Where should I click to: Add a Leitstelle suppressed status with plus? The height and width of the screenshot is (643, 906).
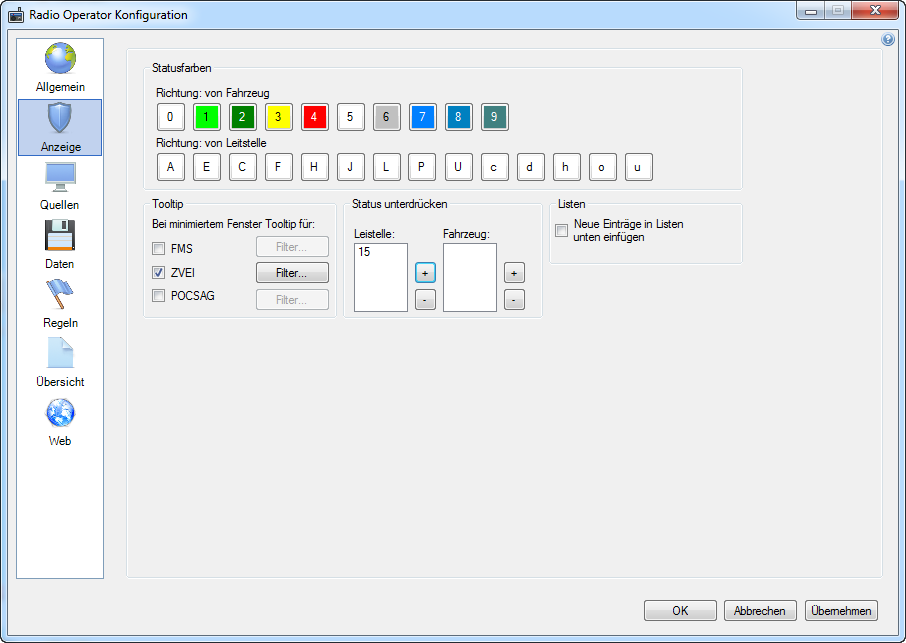[425, 273]
